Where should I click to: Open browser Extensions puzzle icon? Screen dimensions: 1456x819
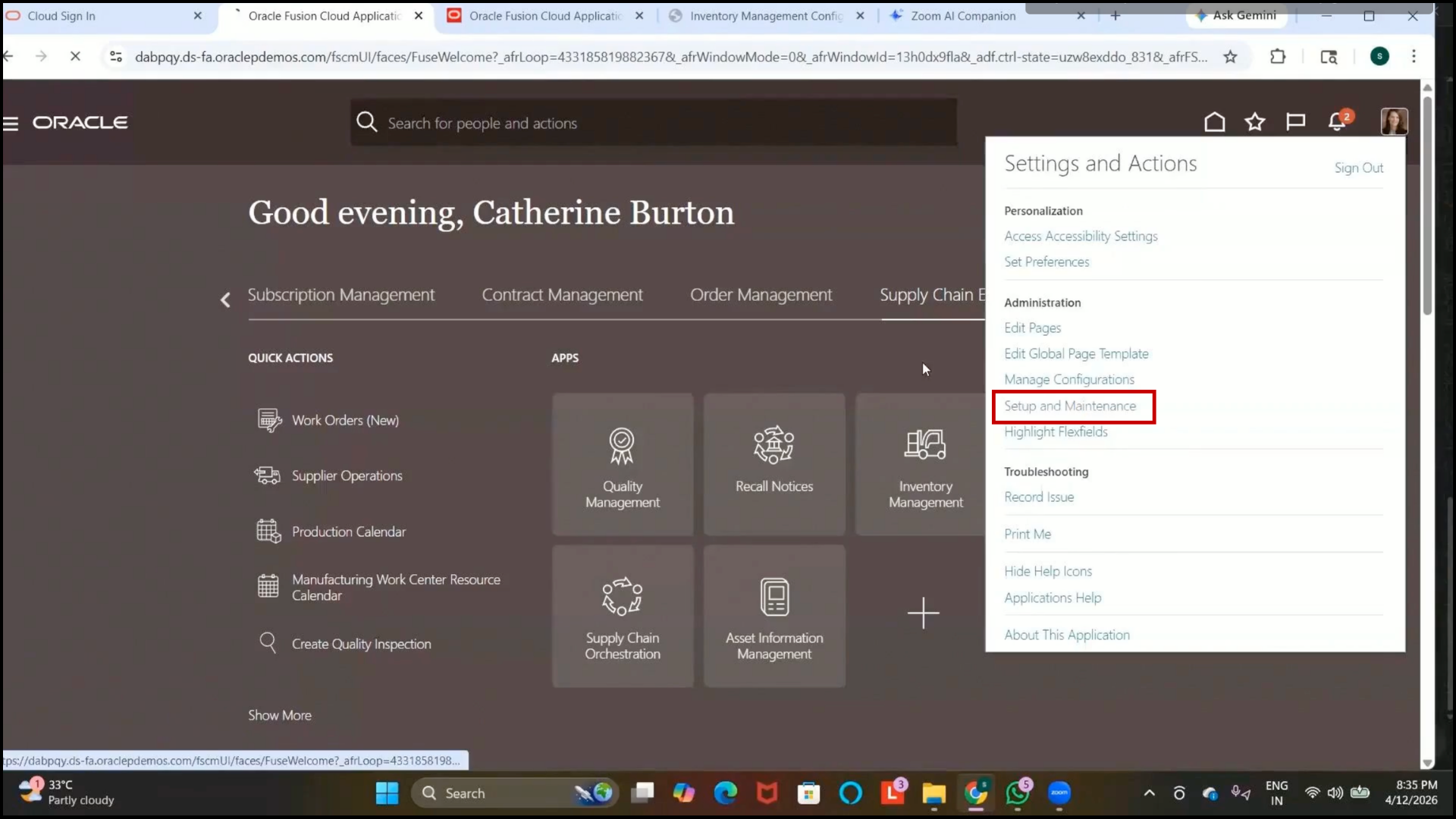1278,56
